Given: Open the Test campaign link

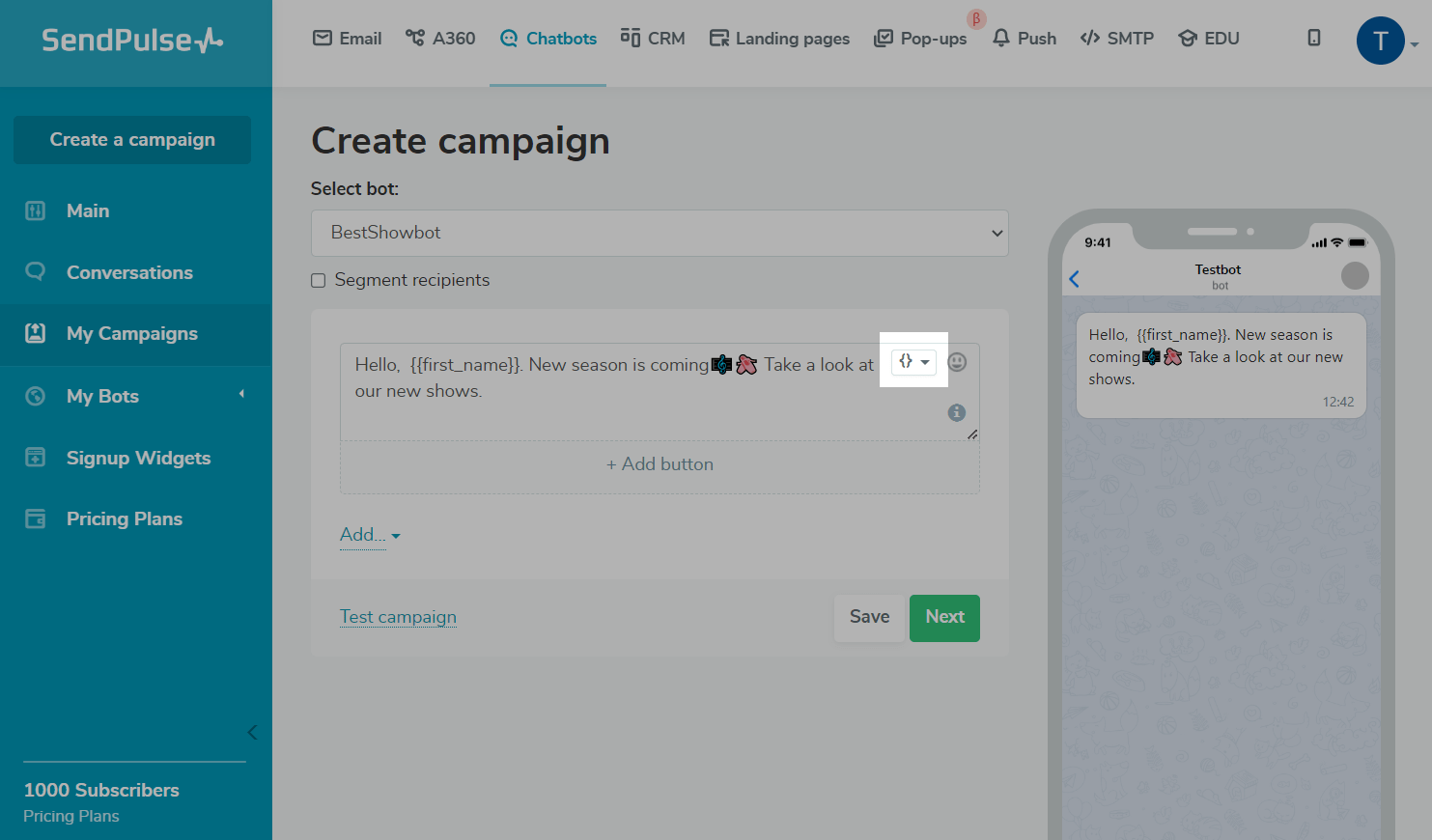Looking at the screenshot, I should (x=398, y=617).
